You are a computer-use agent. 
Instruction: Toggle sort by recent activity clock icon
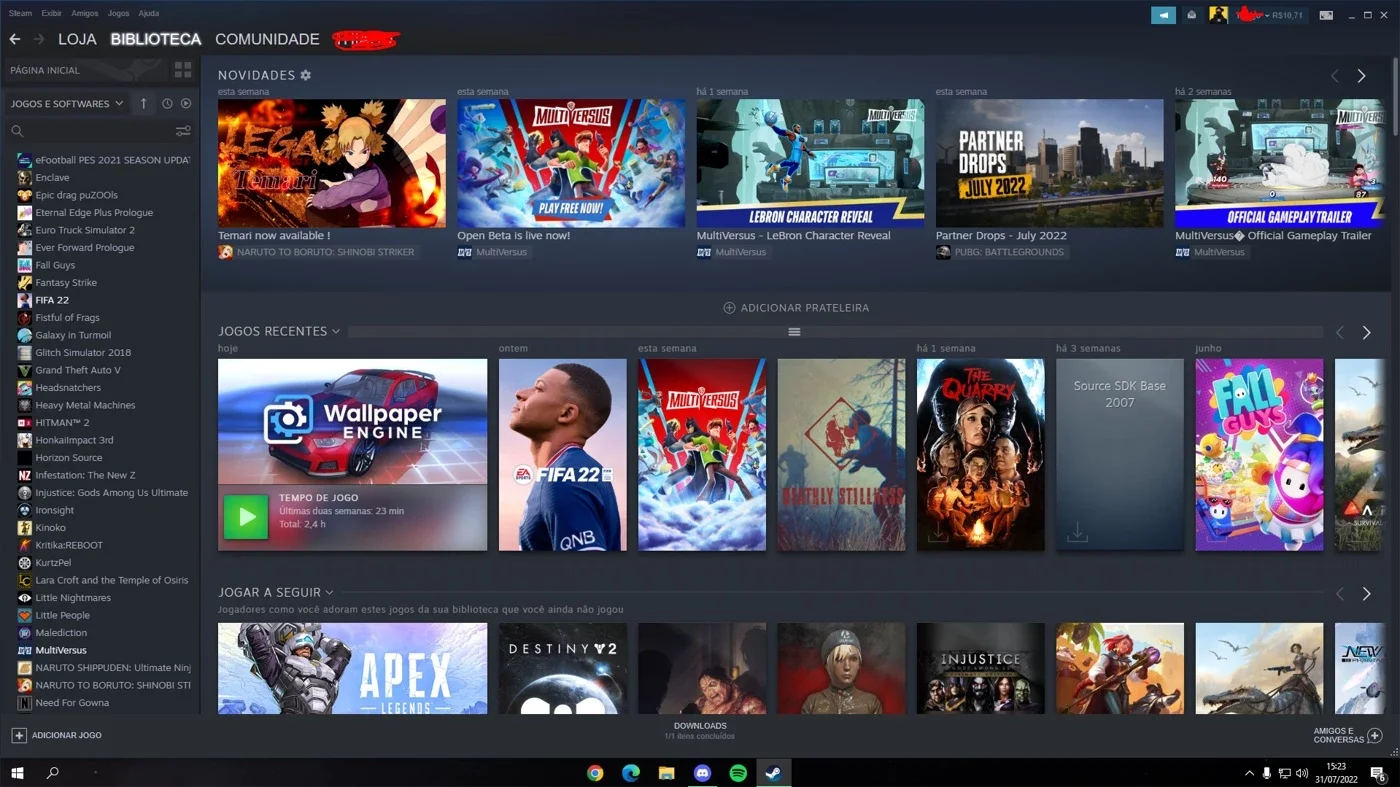coord(167,104)
